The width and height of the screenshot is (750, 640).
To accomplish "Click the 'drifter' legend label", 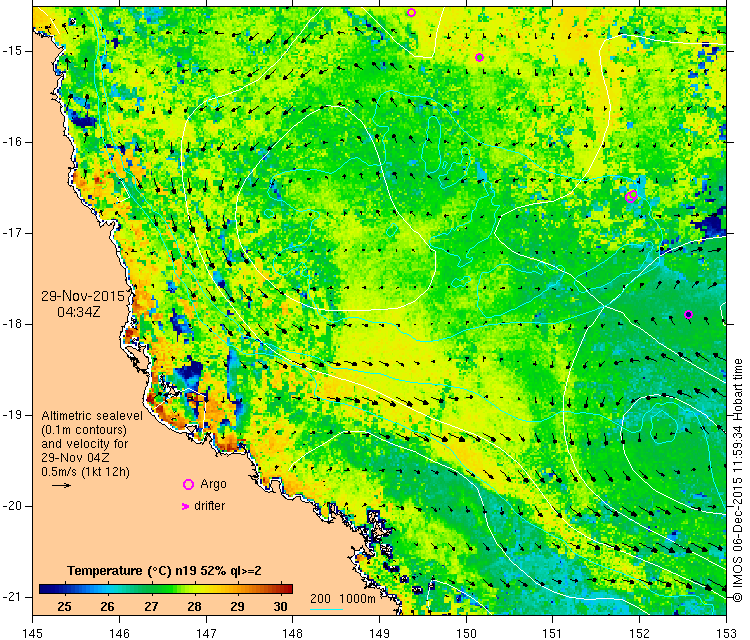I will (210, 506).
